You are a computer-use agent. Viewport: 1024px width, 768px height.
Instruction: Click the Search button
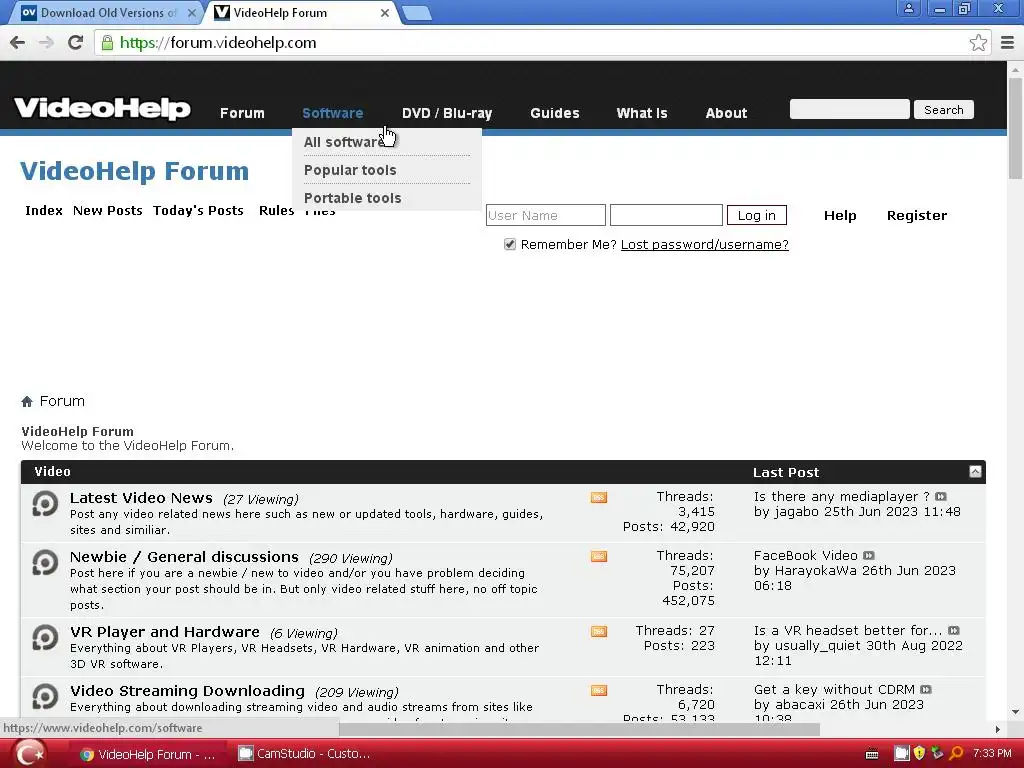[x=944, y=110]
